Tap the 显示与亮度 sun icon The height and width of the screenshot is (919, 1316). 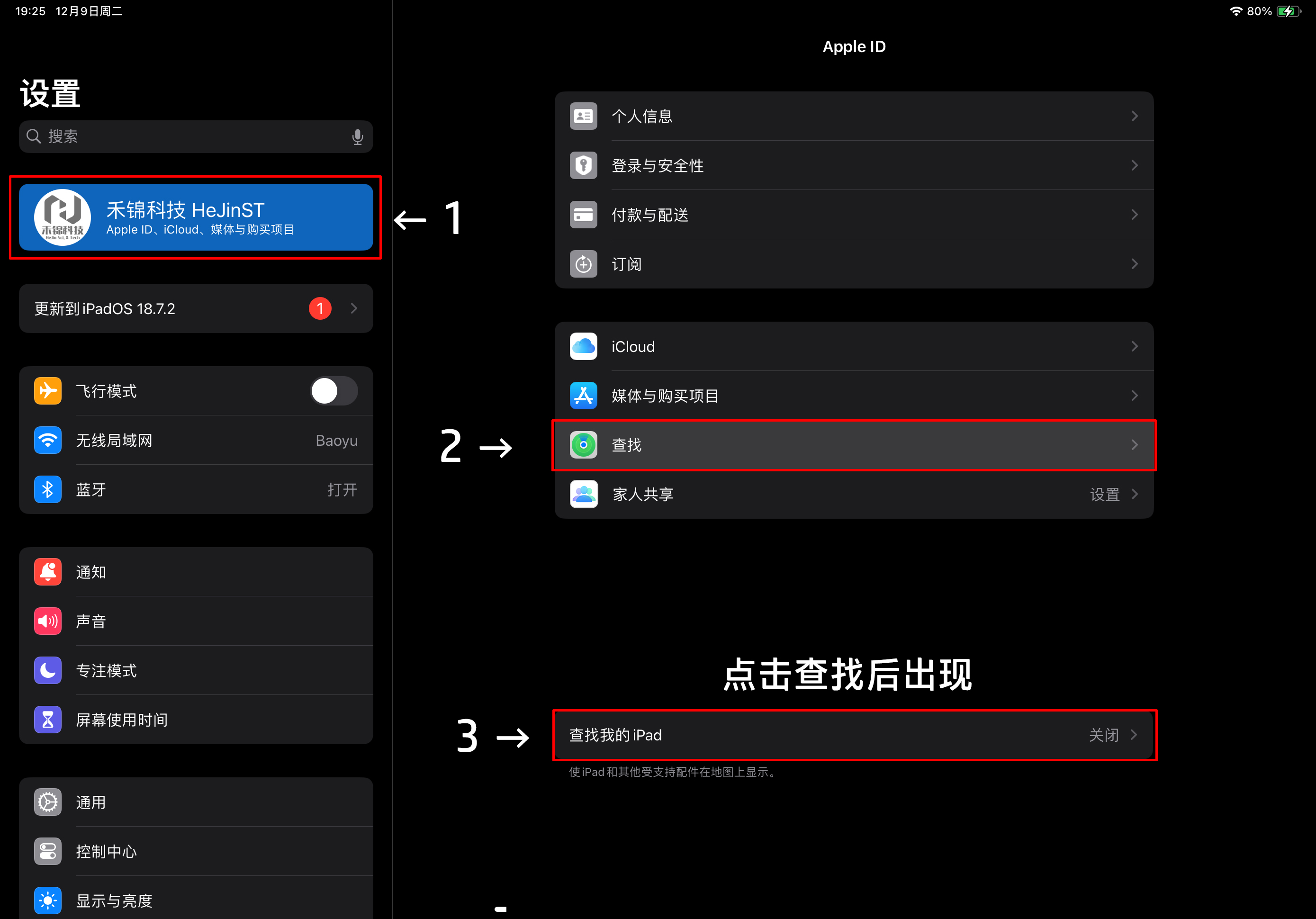[x=47, y=901]
